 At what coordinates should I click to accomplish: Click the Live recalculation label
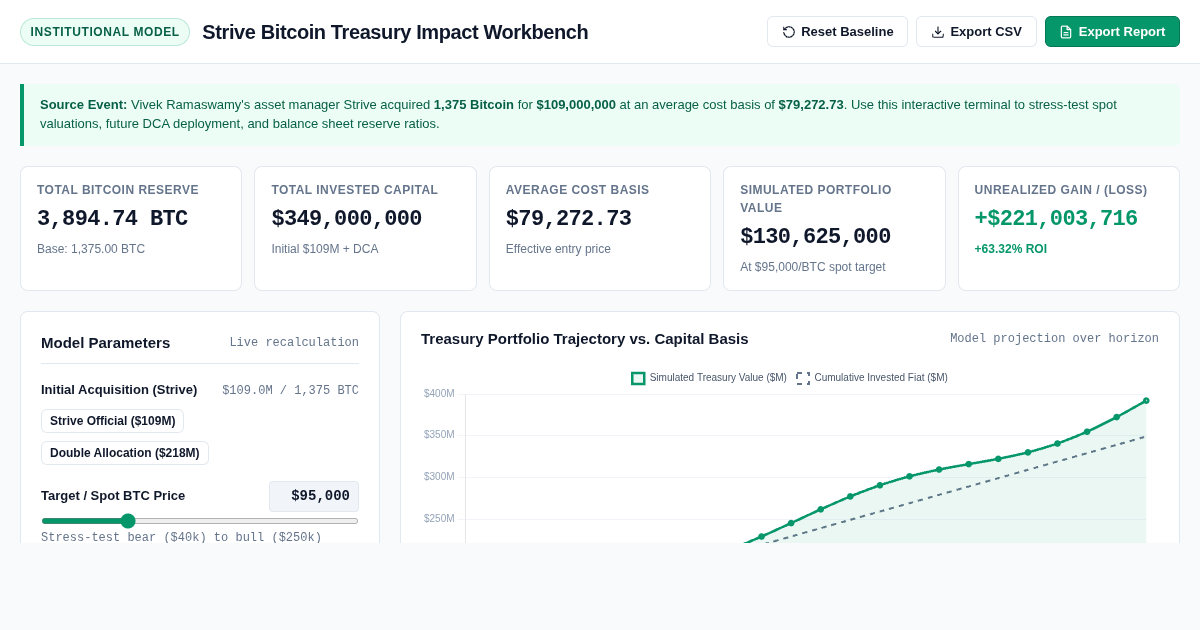294,342
